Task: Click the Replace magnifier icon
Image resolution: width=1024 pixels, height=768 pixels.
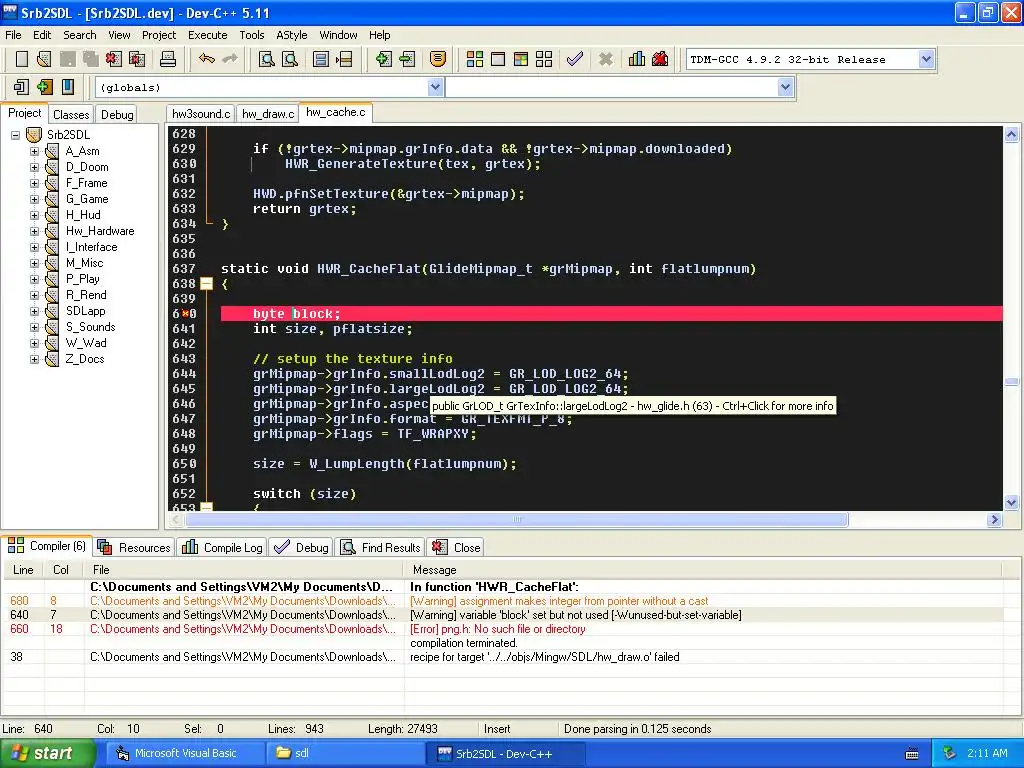Action: click(x=289, y=59)
